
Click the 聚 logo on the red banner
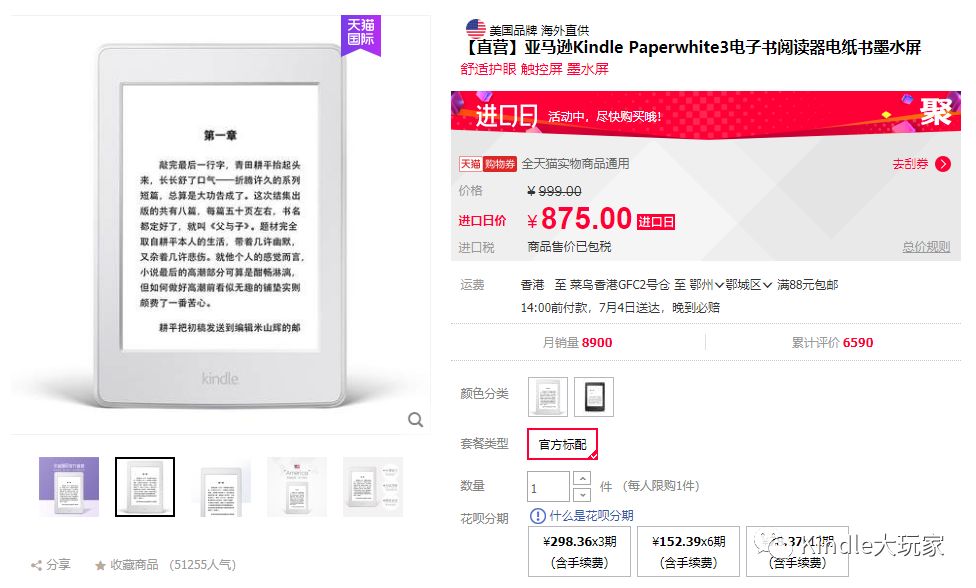pos(936,112)
